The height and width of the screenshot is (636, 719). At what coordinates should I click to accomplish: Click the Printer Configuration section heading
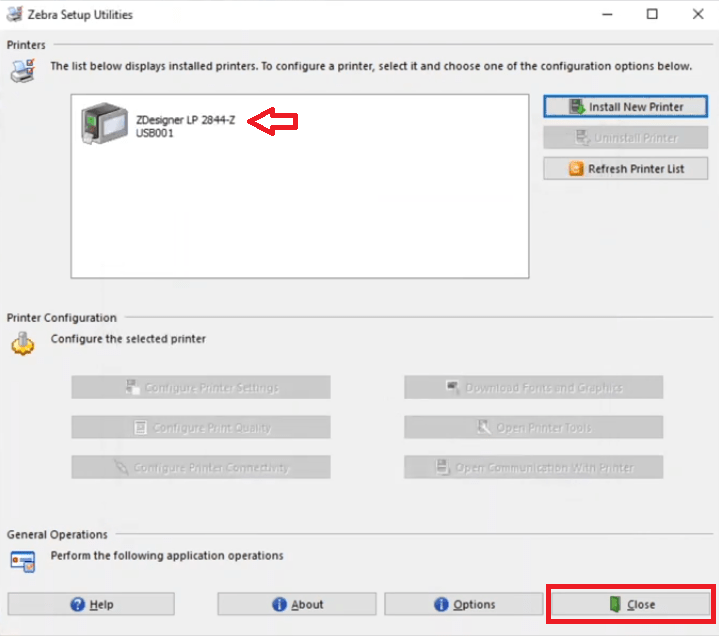tap(62, 318)
